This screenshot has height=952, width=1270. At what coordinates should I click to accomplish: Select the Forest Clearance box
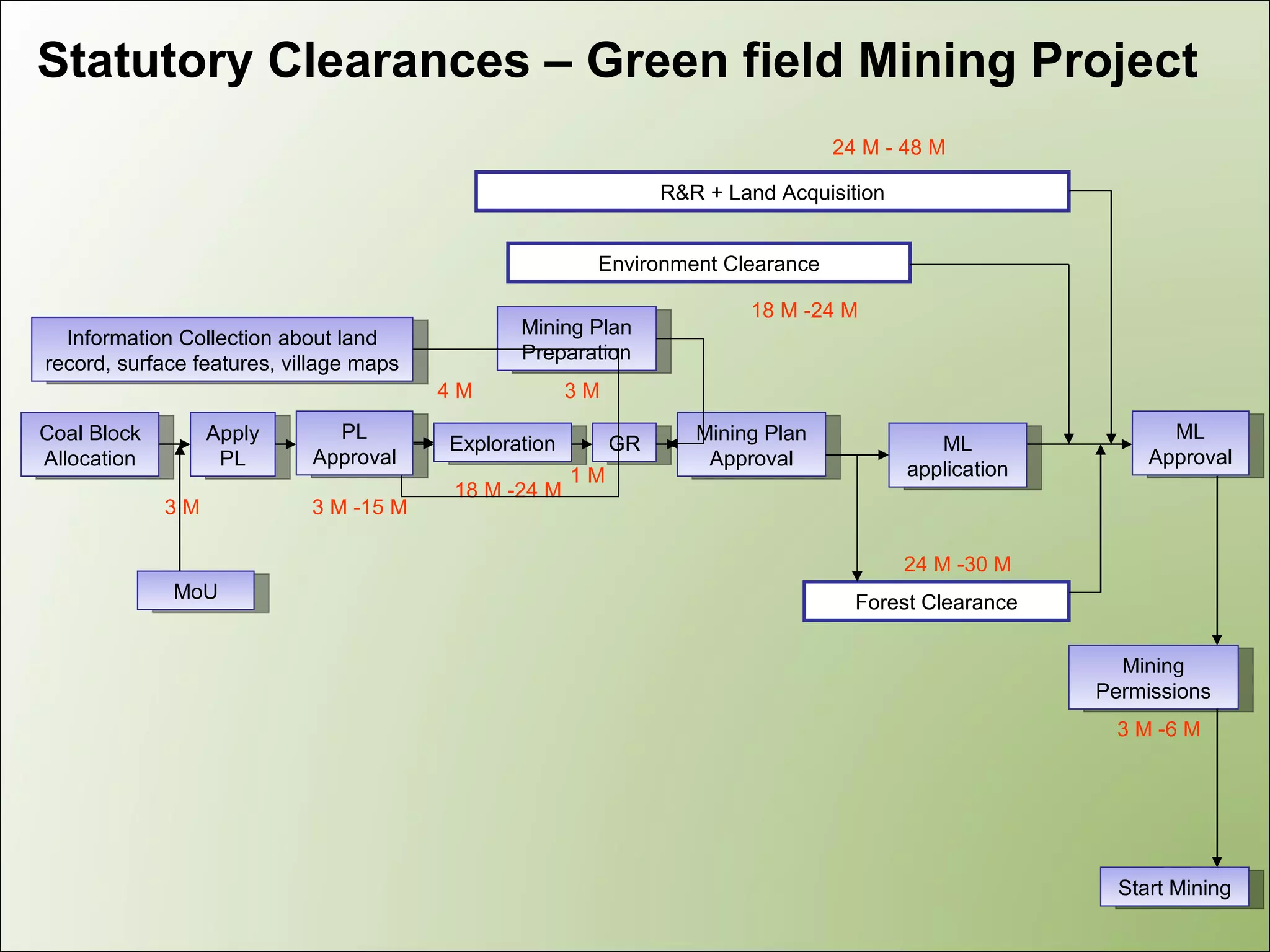pos(936,601)
